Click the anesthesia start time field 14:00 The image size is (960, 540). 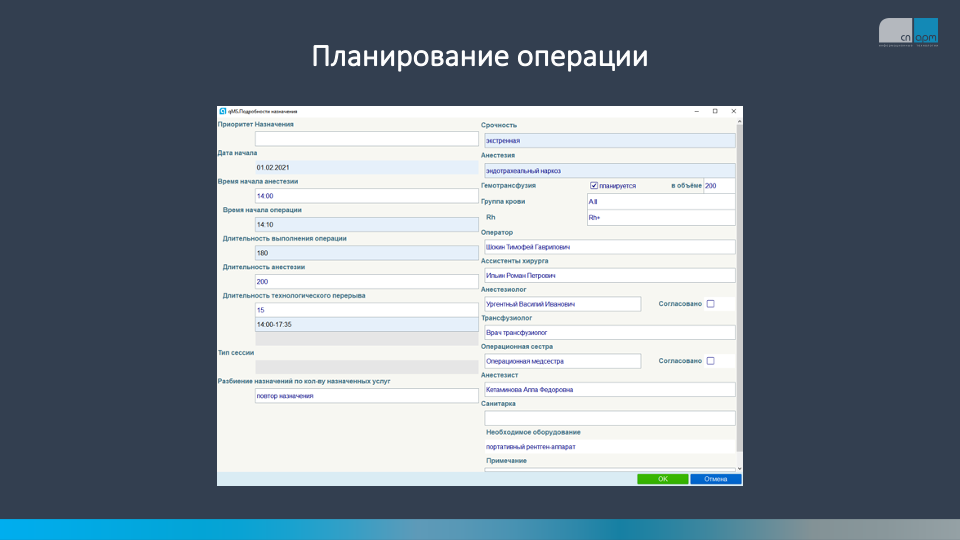366,196
